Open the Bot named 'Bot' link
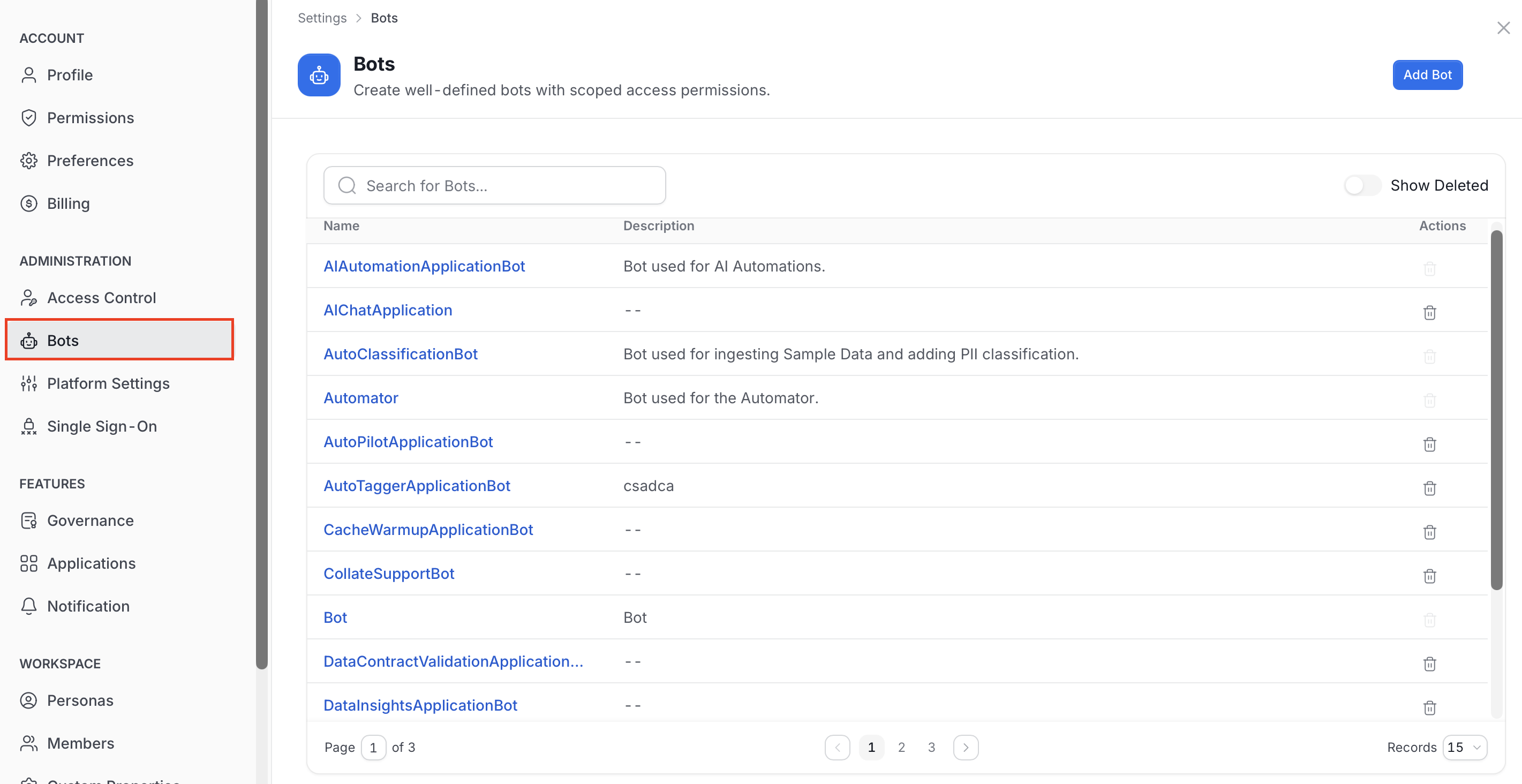Image resolution: width=1522 pixels, height=784 pixels. pyautogui.click(x=335, y=617)
